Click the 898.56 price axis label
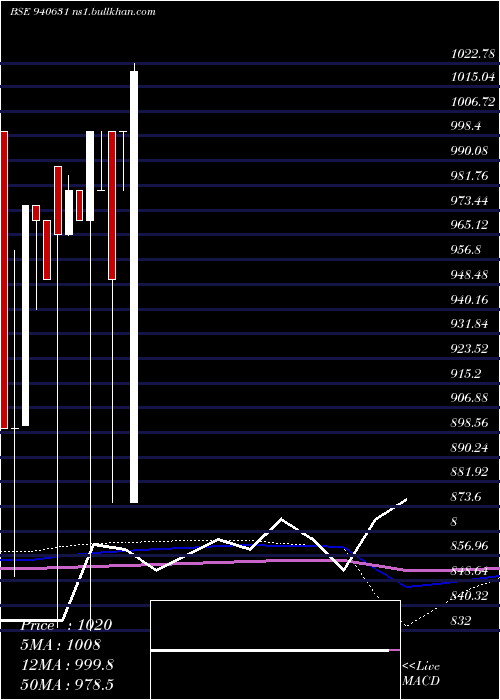 pos(470,422)
